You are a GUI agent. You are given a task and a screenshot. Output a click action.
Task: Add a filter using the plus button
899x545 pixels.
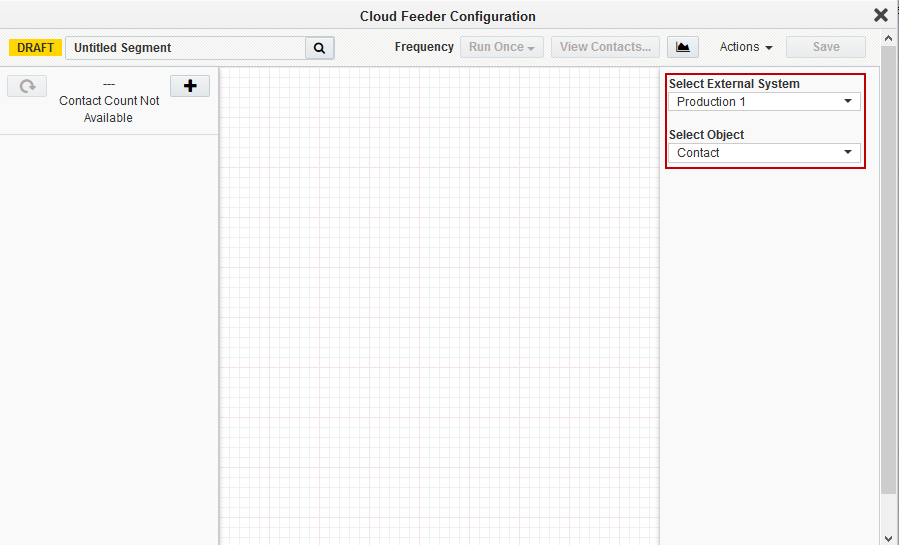pos(190,86)
